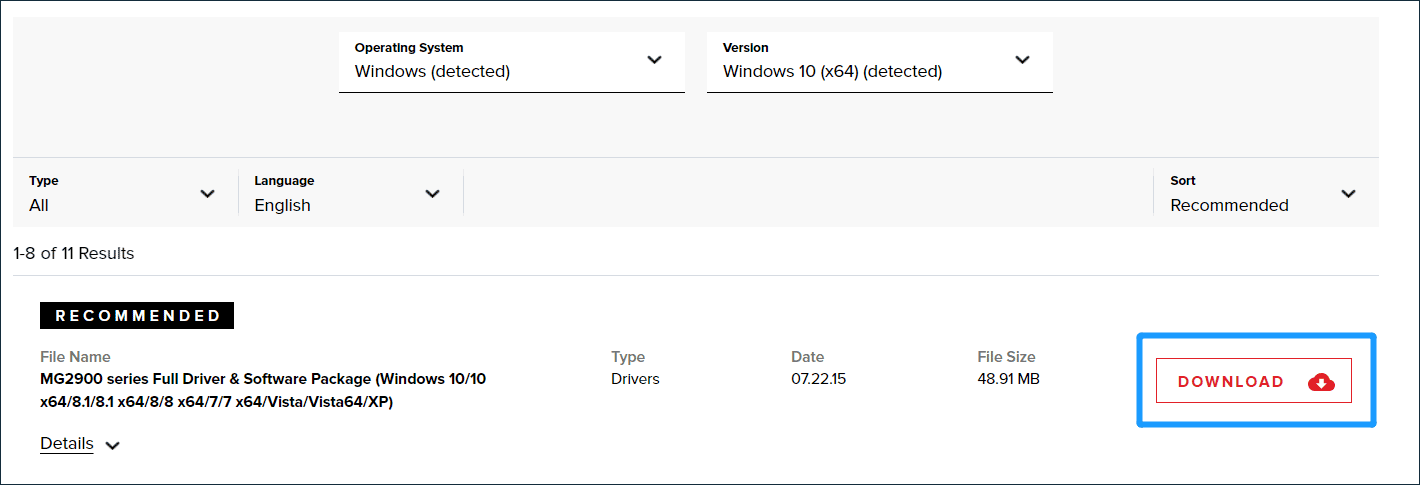The width and height of the screenshot is (1420, 485).
Task: Click the 'File Size' column label
Action: 1007,357
